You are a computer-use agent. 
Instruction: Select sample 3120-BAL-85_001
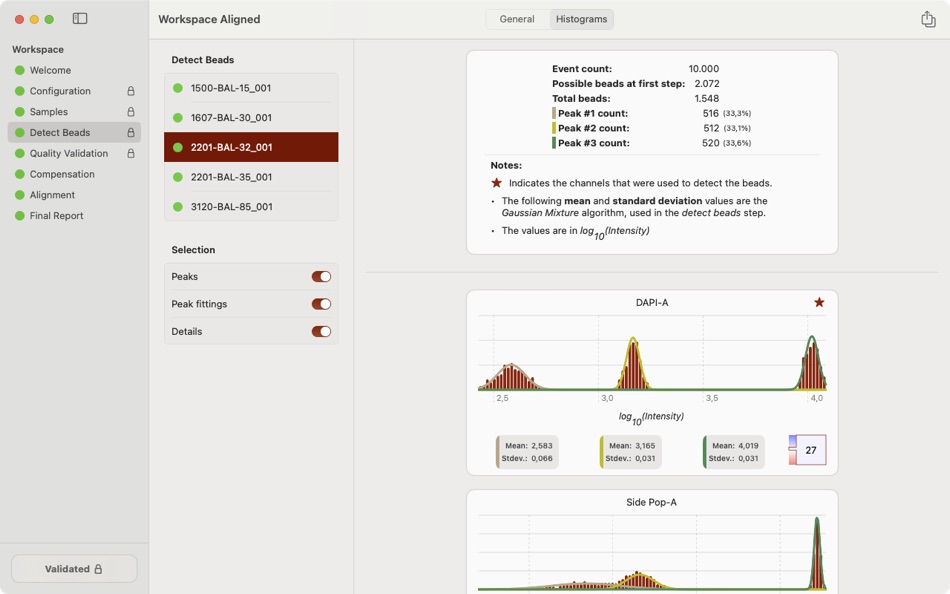[x=251, y=207]
